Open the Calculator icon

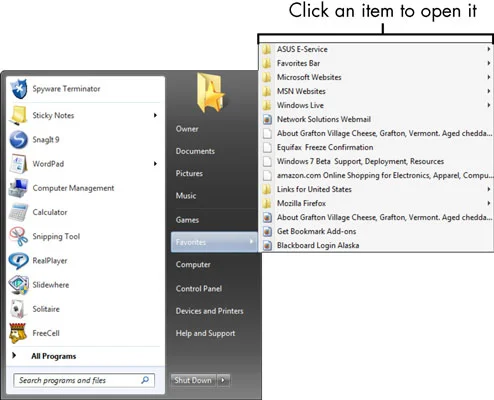tap(18, 212)
